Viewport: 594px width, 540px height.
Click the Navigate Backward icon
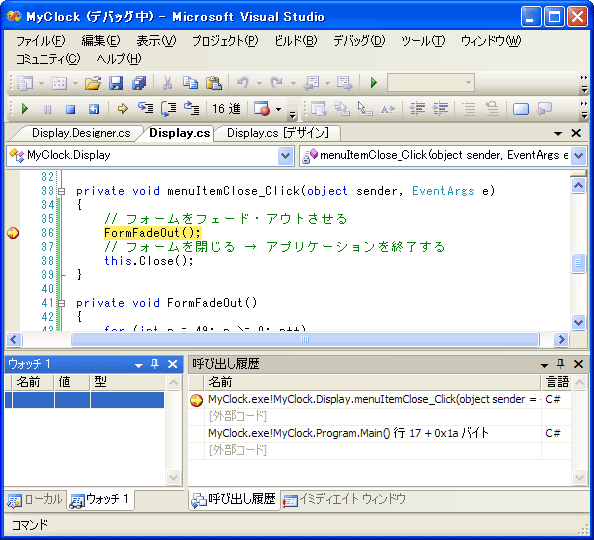(311, 83)
